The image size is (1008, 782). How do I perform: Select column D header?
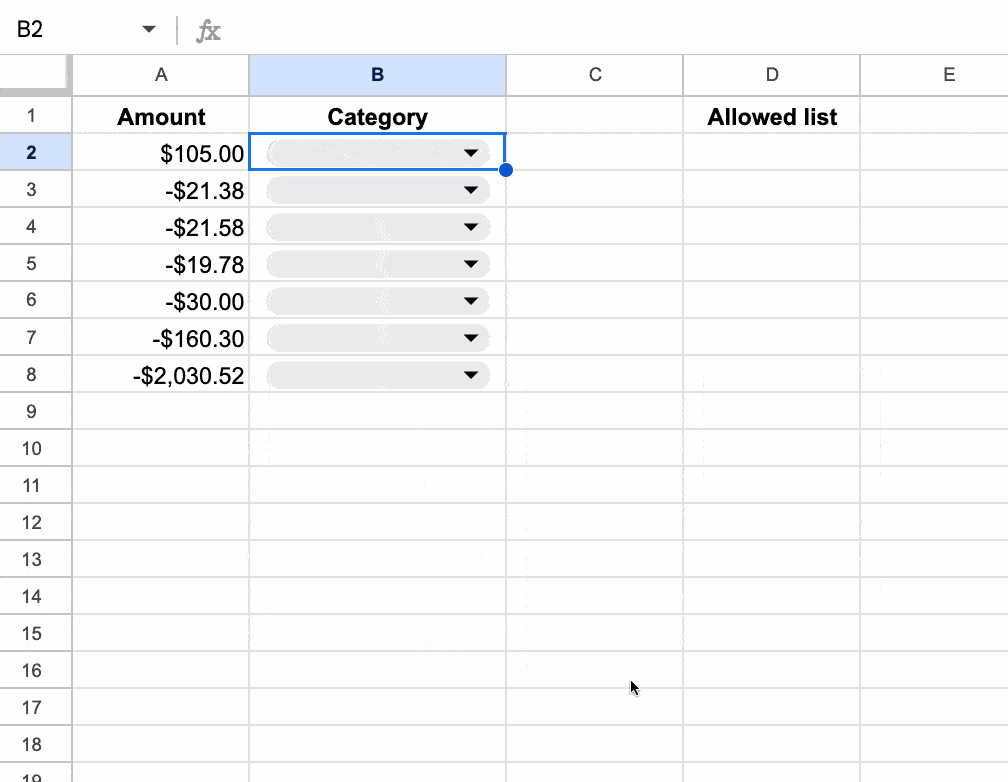[771, 75]
